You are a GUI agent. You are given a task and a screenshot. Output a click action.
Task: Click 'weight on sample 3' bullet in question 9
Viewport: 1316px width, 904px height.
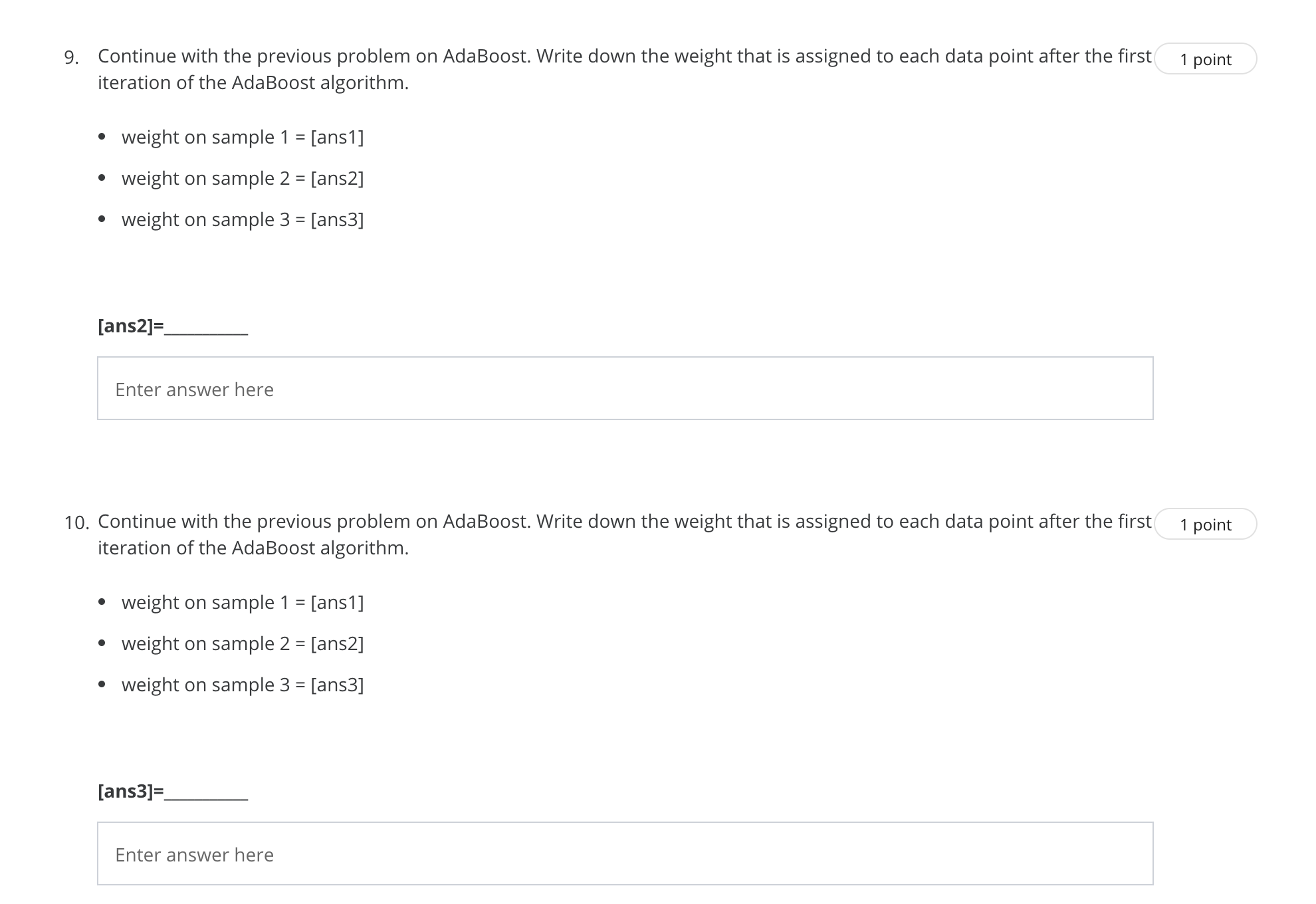(242, 219)
